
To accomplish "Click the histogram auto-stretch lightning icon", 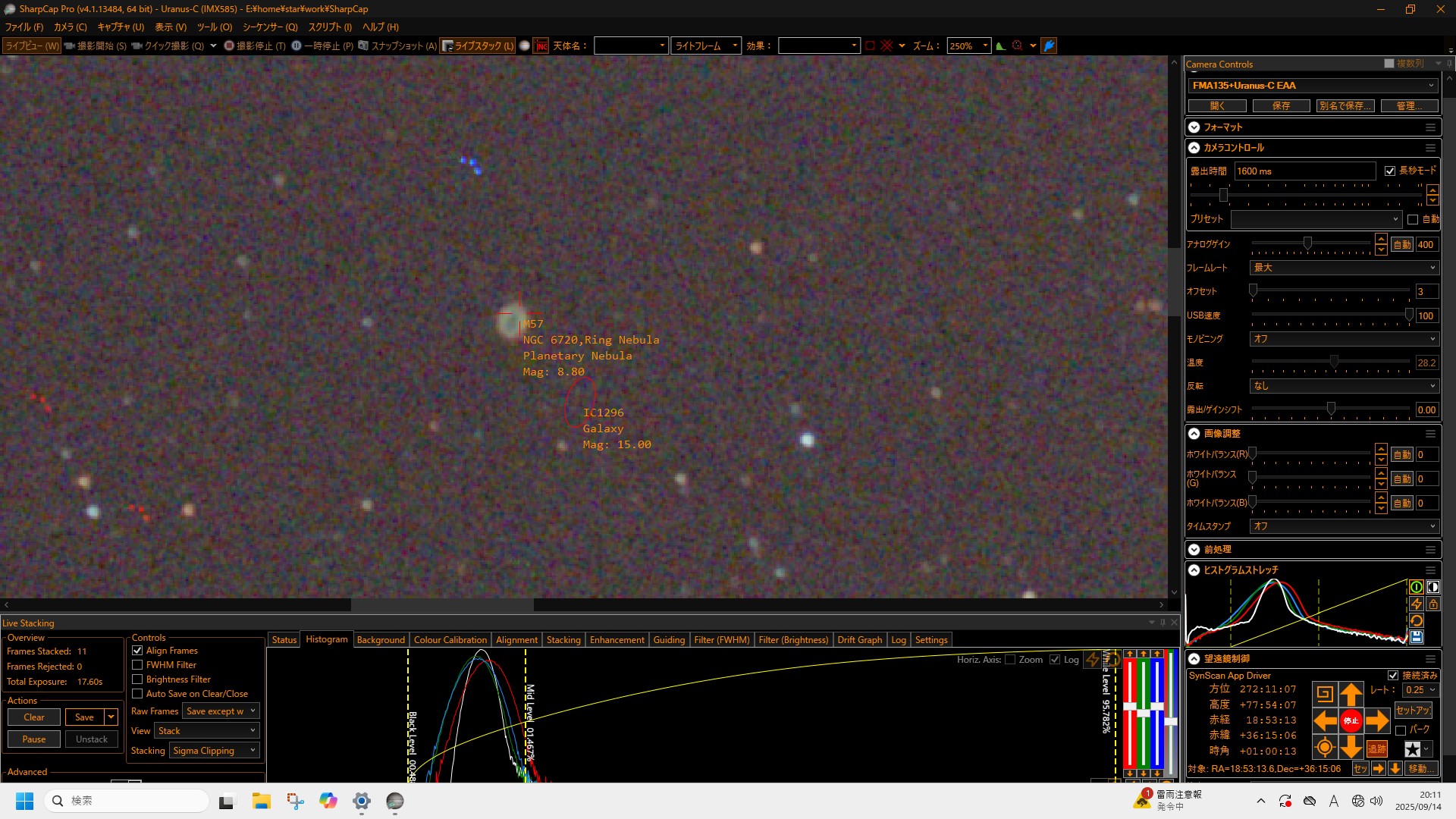I will pyautogui.click(x=1416, y=604).
